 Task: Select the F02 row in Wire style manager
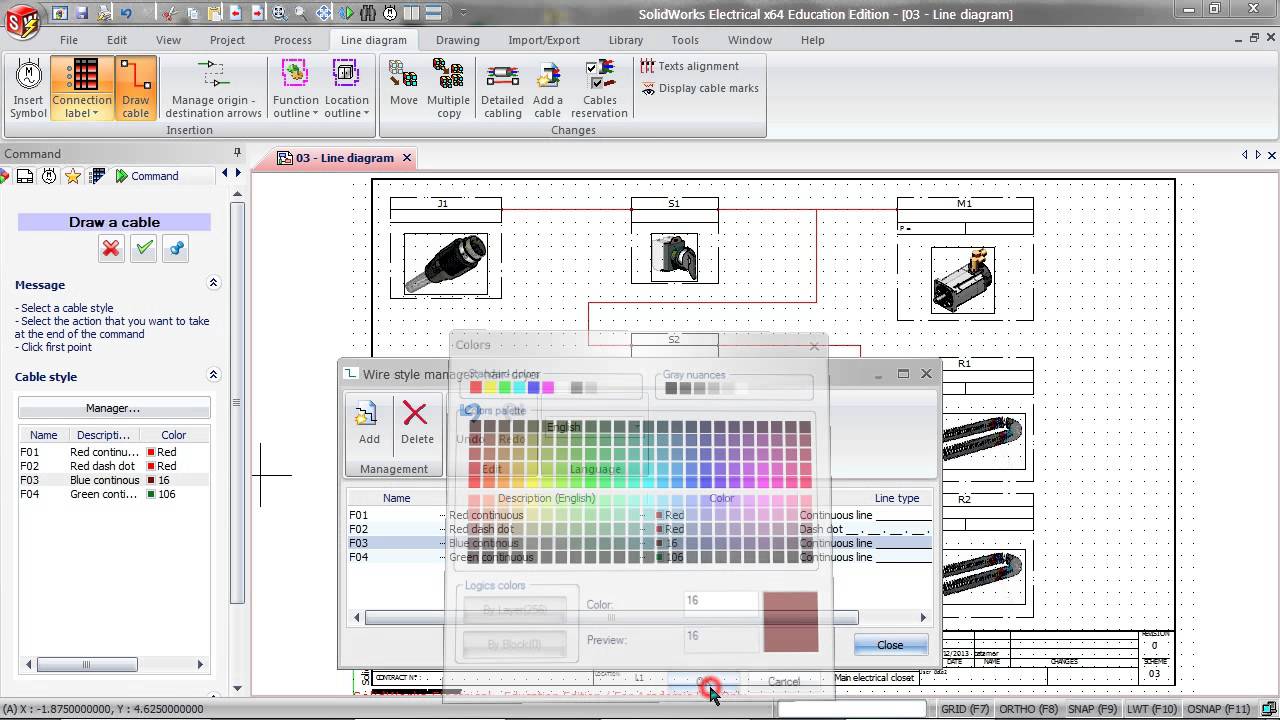[x=640, y=529]
